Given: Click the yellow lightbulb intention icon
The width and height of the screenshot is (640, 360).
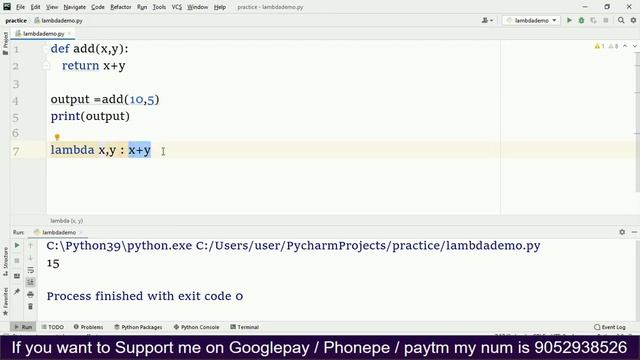Looking at the screenshot, I should point(57,137).
